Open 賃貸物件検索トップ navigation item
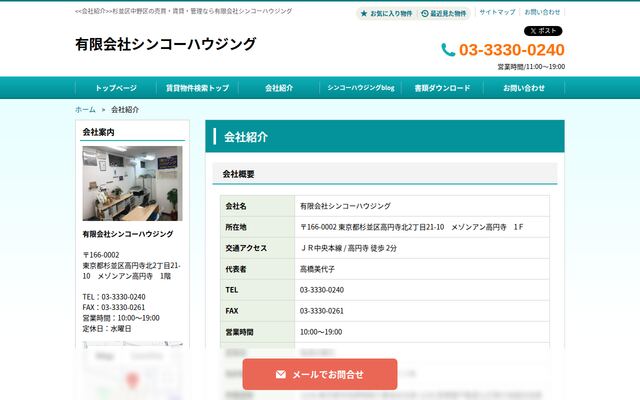The width and height of the screenshot is (640, 400). pos(198,88)
